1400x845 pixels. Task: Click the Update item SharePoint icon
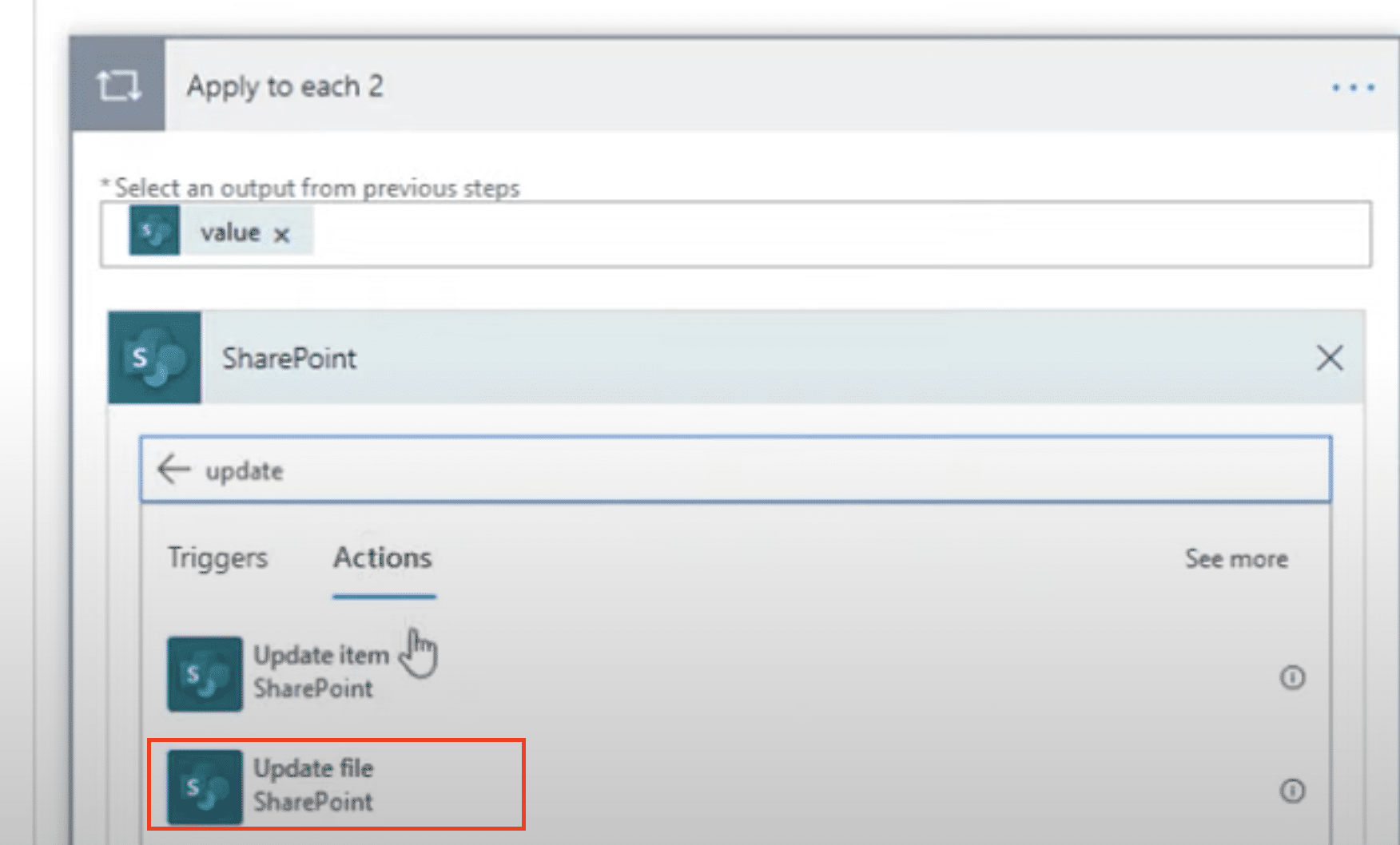click(205, 674)
